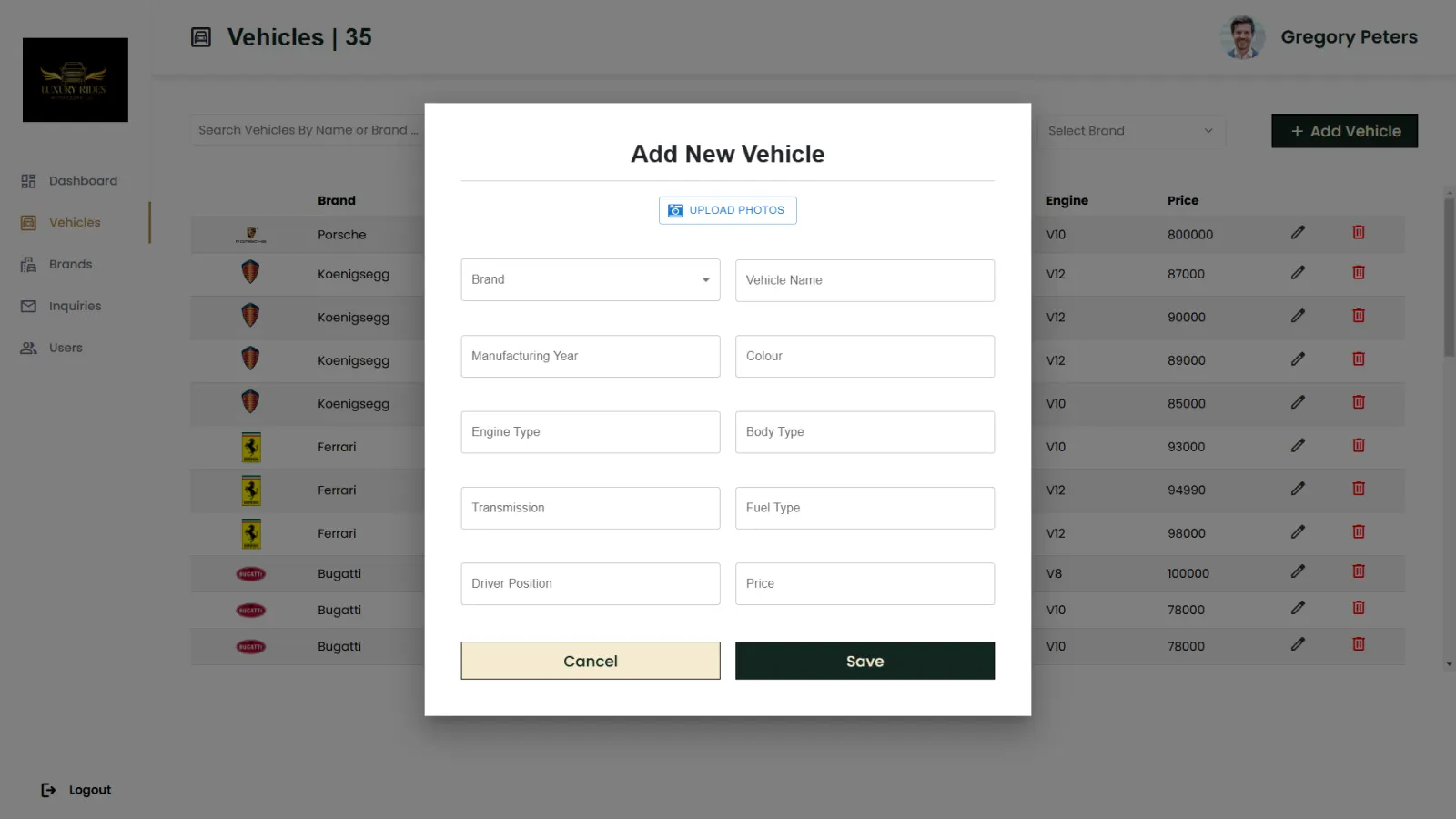Open Dashboard from sidebar
1456x819 pixels.
pyautogui.click(x=70, y=181)
